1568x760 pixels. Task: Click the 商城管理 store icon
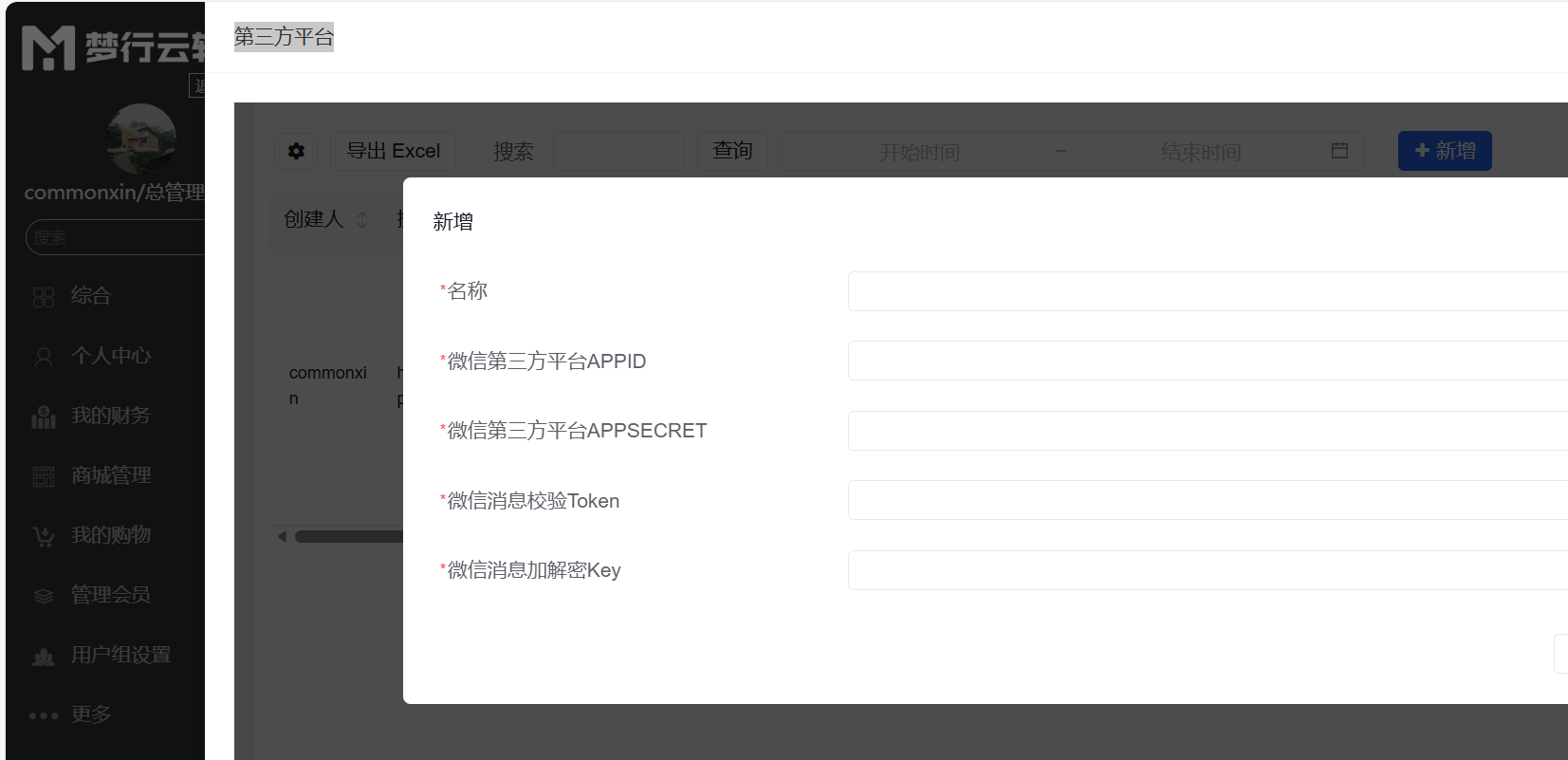point(44,476)
